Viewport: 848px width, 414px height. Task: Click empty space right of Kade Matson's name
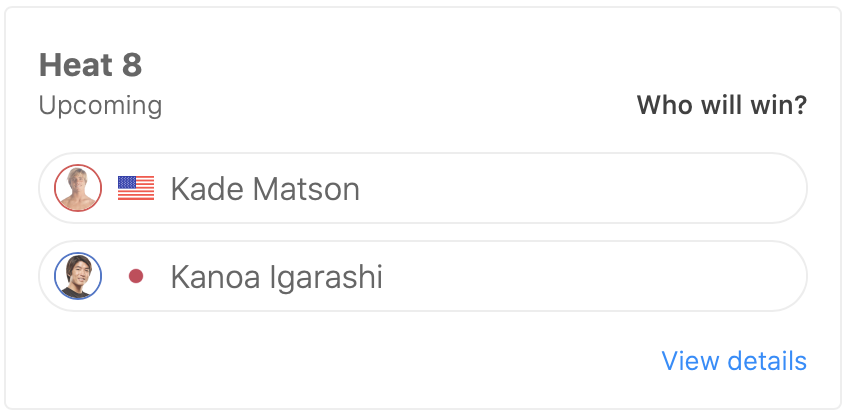[x=580, y=188]
